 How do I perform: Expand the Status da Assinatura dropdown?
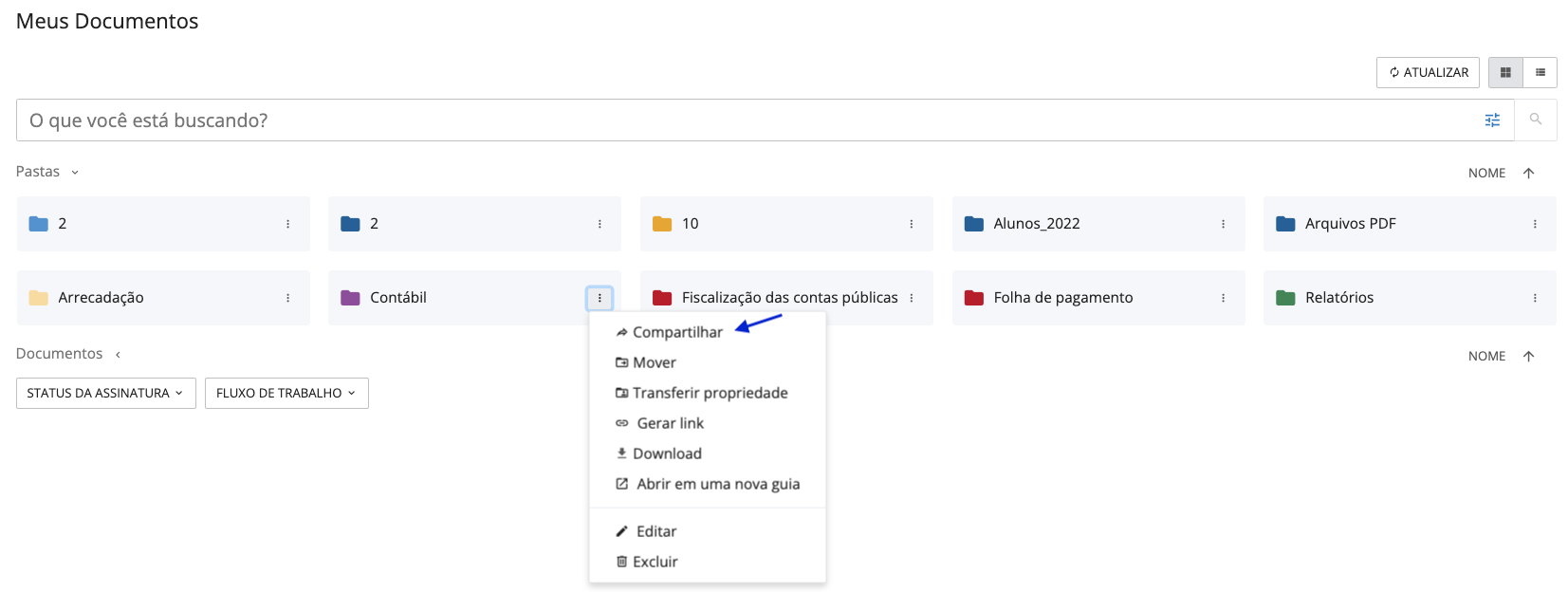[105, 393]
